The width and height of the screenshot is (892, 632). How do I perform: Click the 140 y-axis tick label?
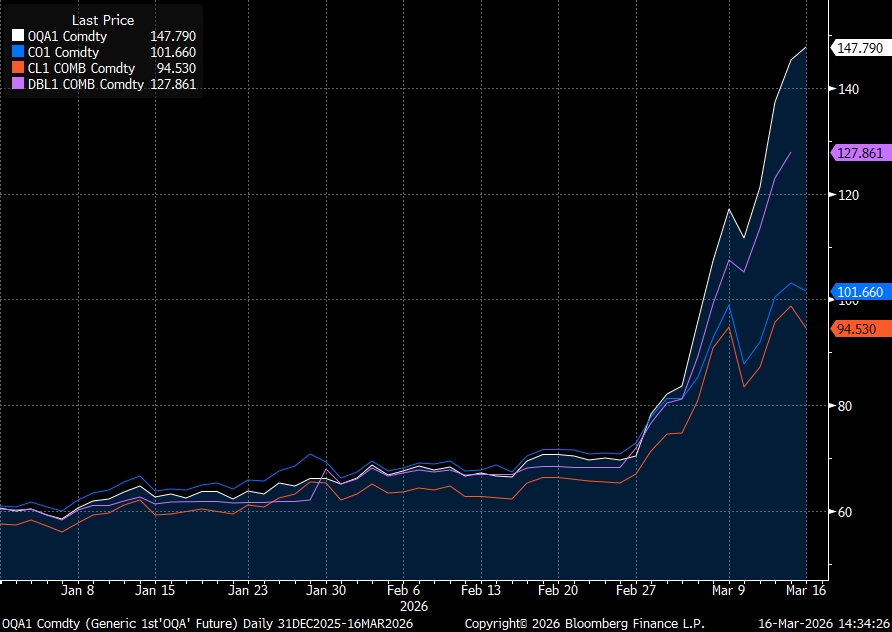click(848, 89)
